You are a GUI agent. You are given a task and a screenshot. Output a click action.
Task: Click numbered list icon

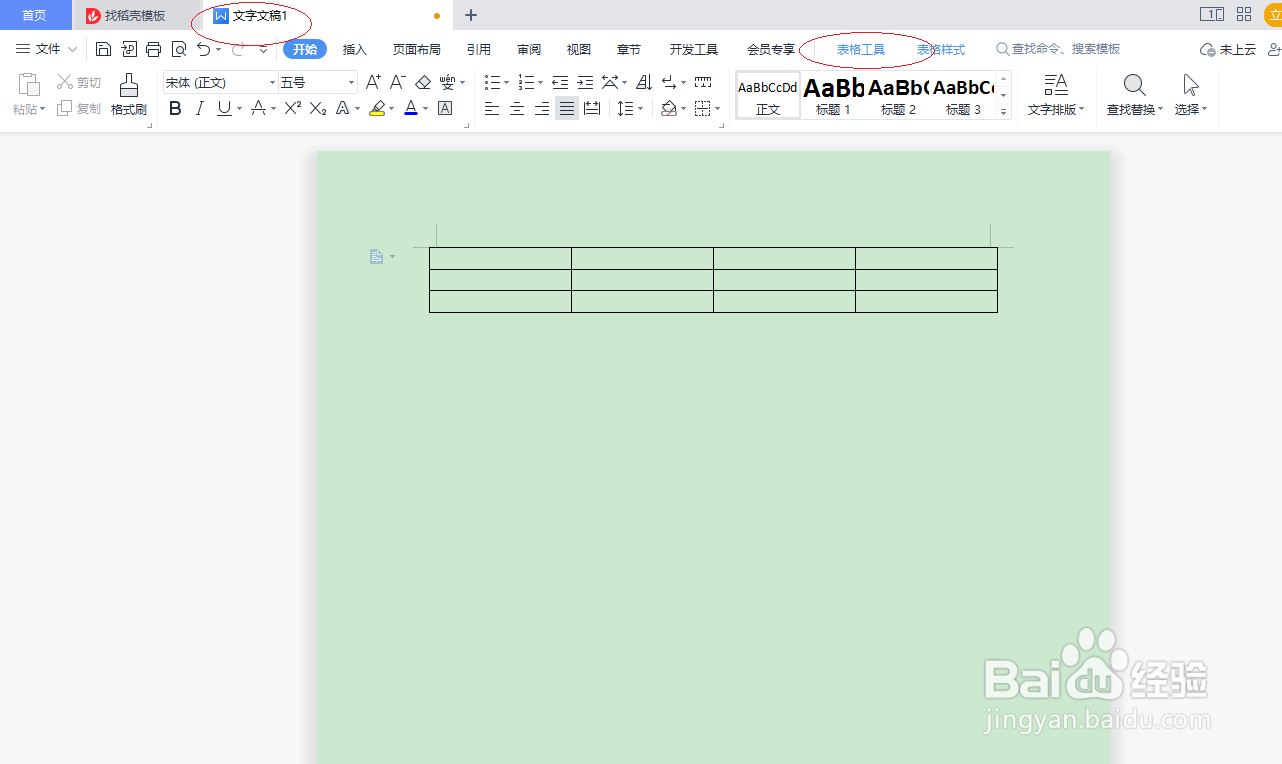pyautogui.click(x=526, y=82)
